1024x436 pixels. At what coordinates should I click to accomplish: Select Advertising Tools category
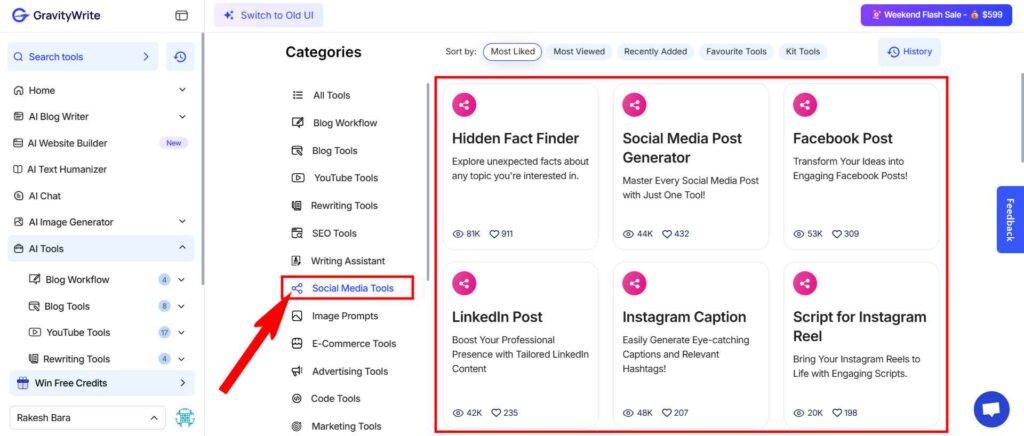[340, 371]
